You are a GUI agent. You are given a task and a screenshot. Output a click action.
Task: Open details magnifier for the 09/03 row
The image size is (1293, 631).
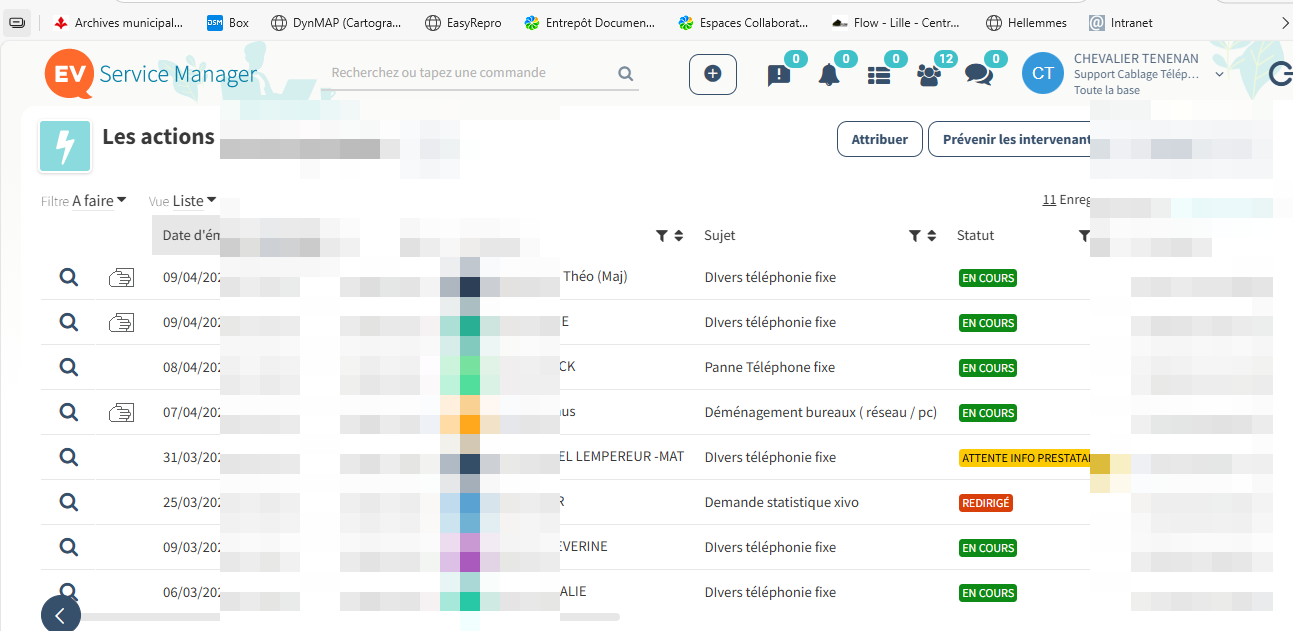[x=69, y=547]
